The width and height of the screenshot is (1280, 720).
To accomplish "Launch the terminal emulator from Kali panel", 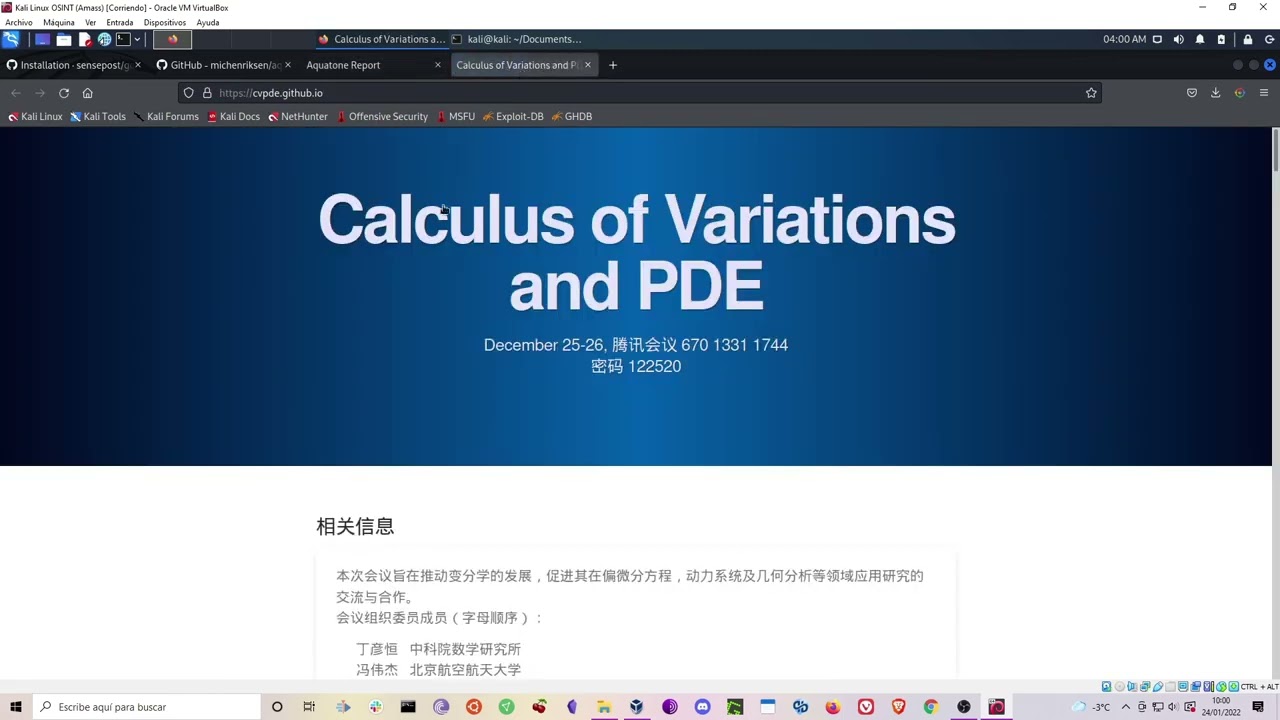I will click(122, 39).
